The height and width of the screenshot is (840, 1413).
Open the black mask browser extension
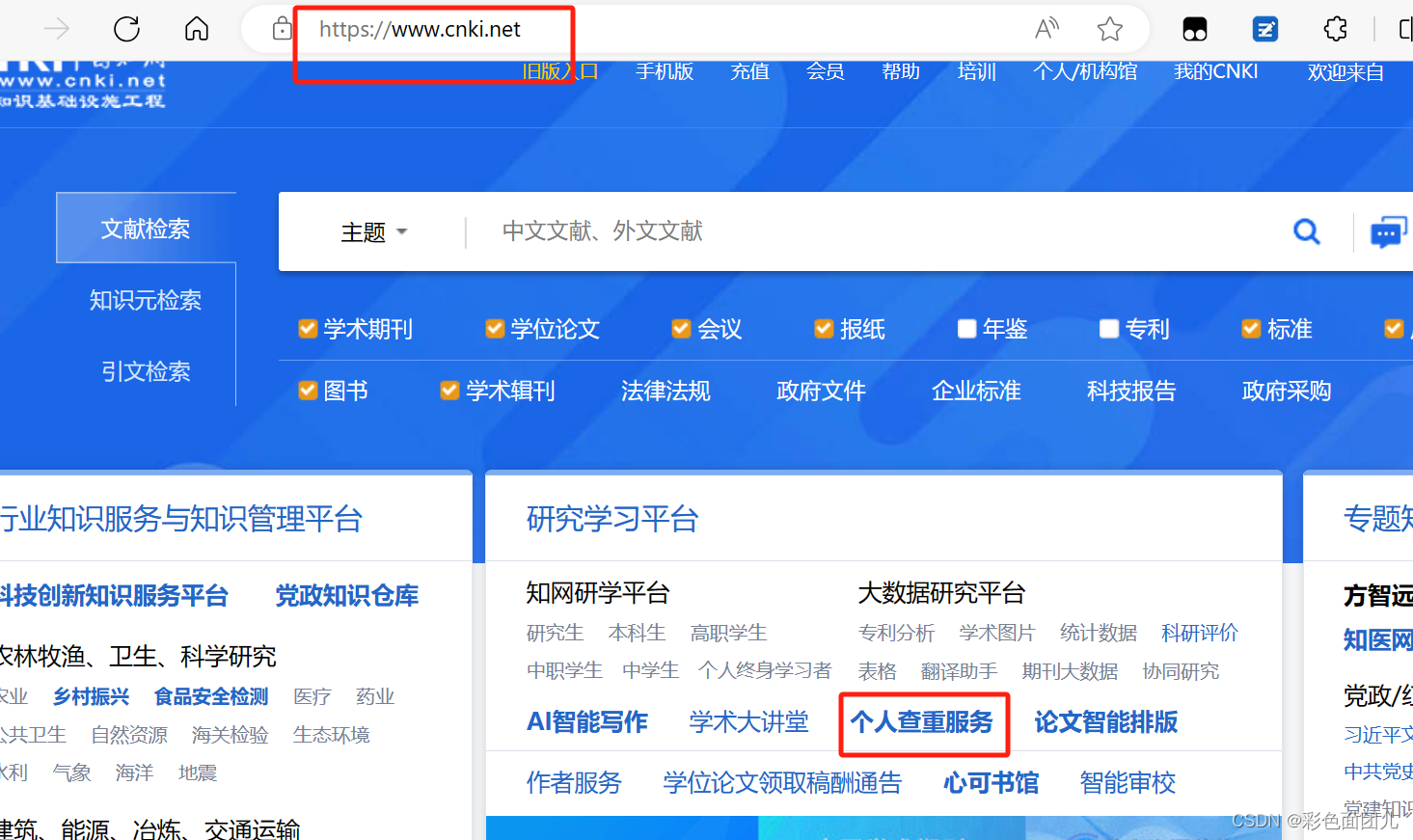coord(1195,30)
